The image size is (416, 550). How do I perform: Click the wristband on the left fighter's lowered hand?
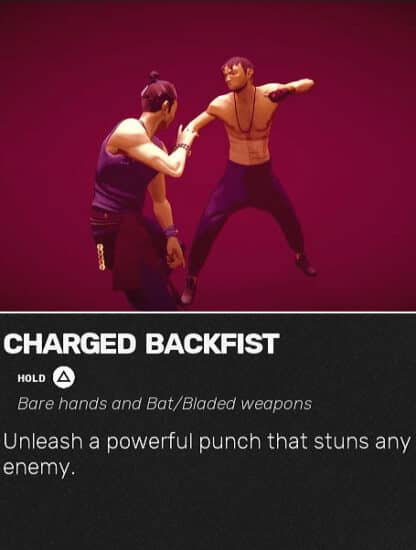170,232
